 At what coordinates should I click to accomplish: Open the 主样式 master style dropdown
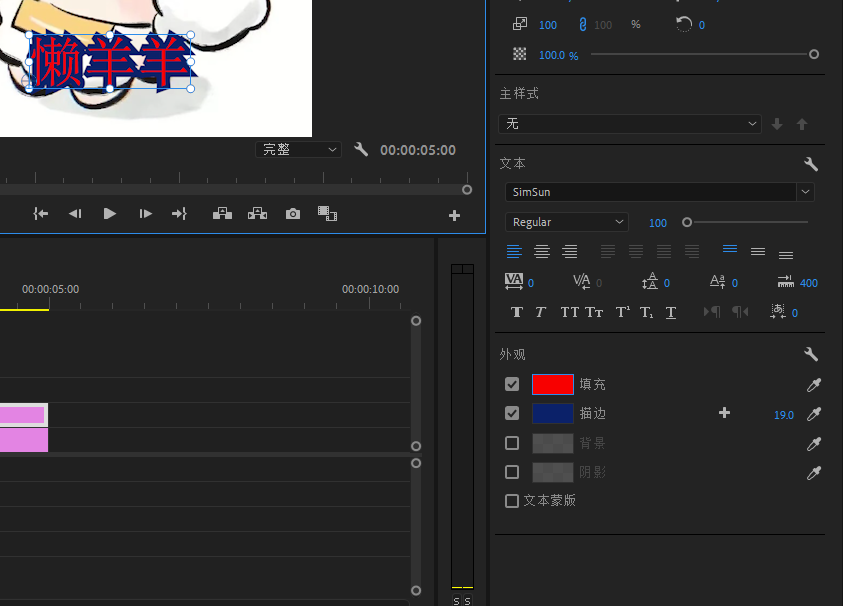(630, 124)
